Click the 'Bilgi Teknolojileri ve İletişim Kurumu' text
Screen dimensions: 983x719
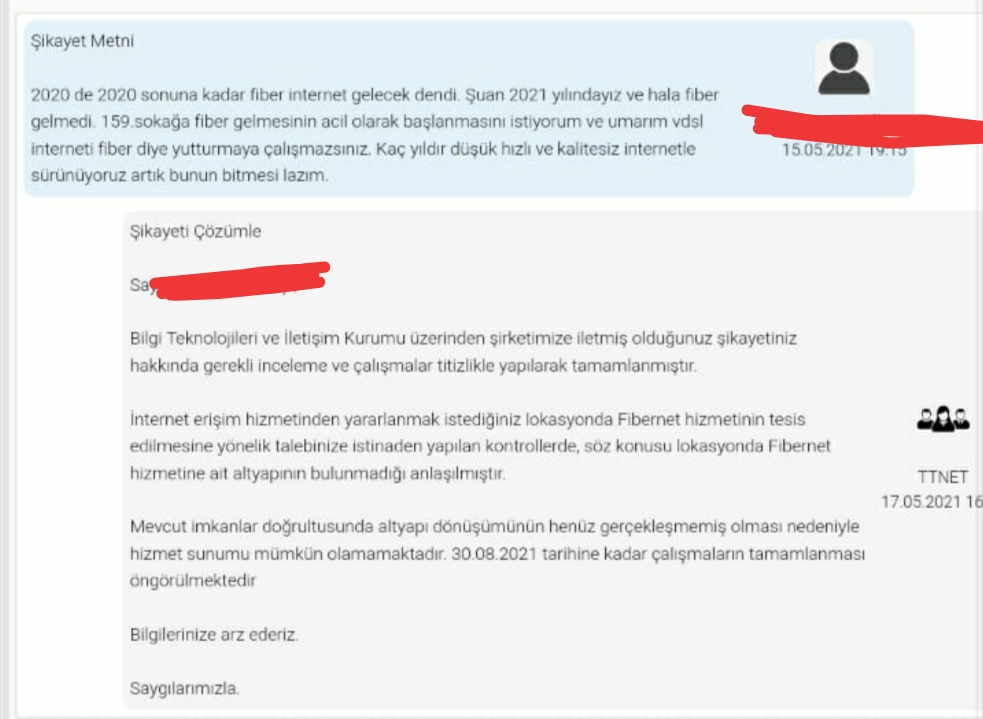point(268,339)
